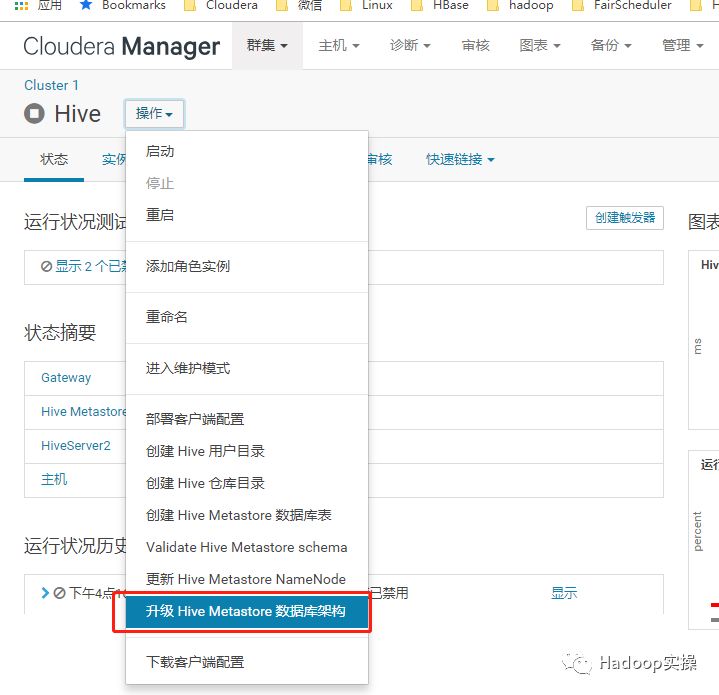Screen dimensions: 719x695
Task: Choose 创建 Hive 仓库目录 menu entry
Action: click(247, 483)
